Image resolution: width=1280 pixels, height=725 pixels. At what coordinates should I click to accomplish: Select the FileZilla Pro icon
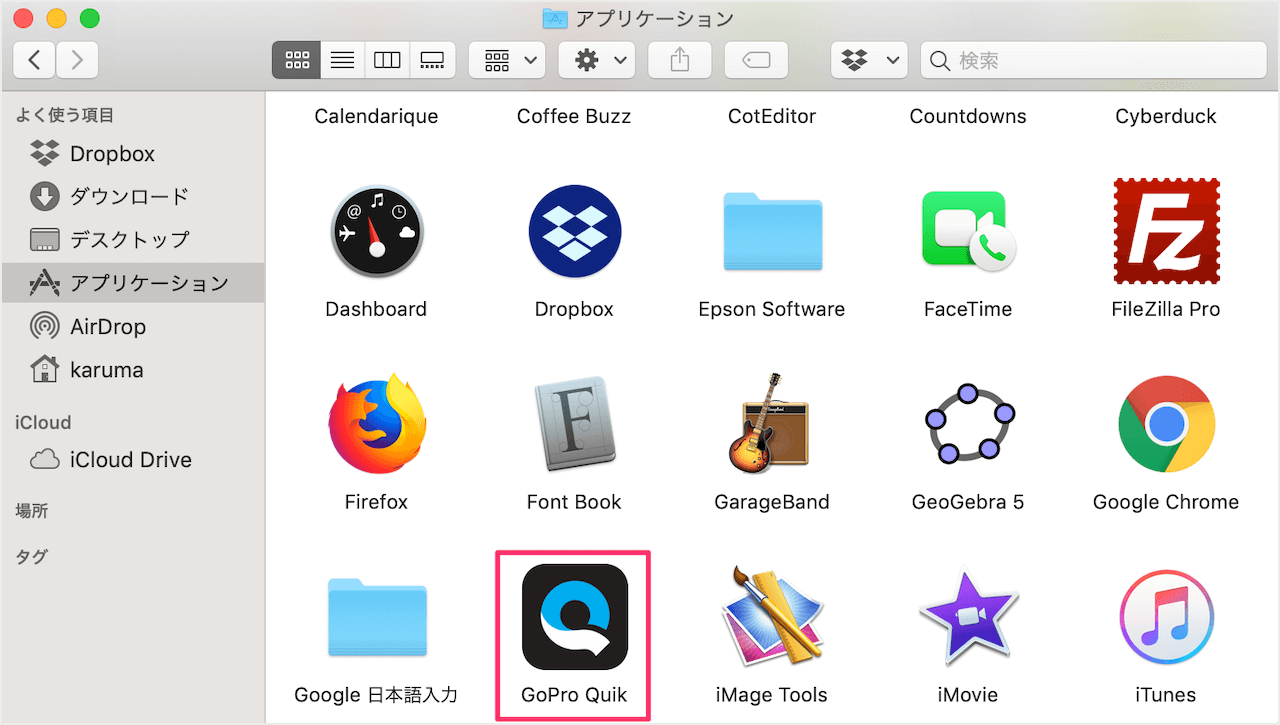[1166, 231]
